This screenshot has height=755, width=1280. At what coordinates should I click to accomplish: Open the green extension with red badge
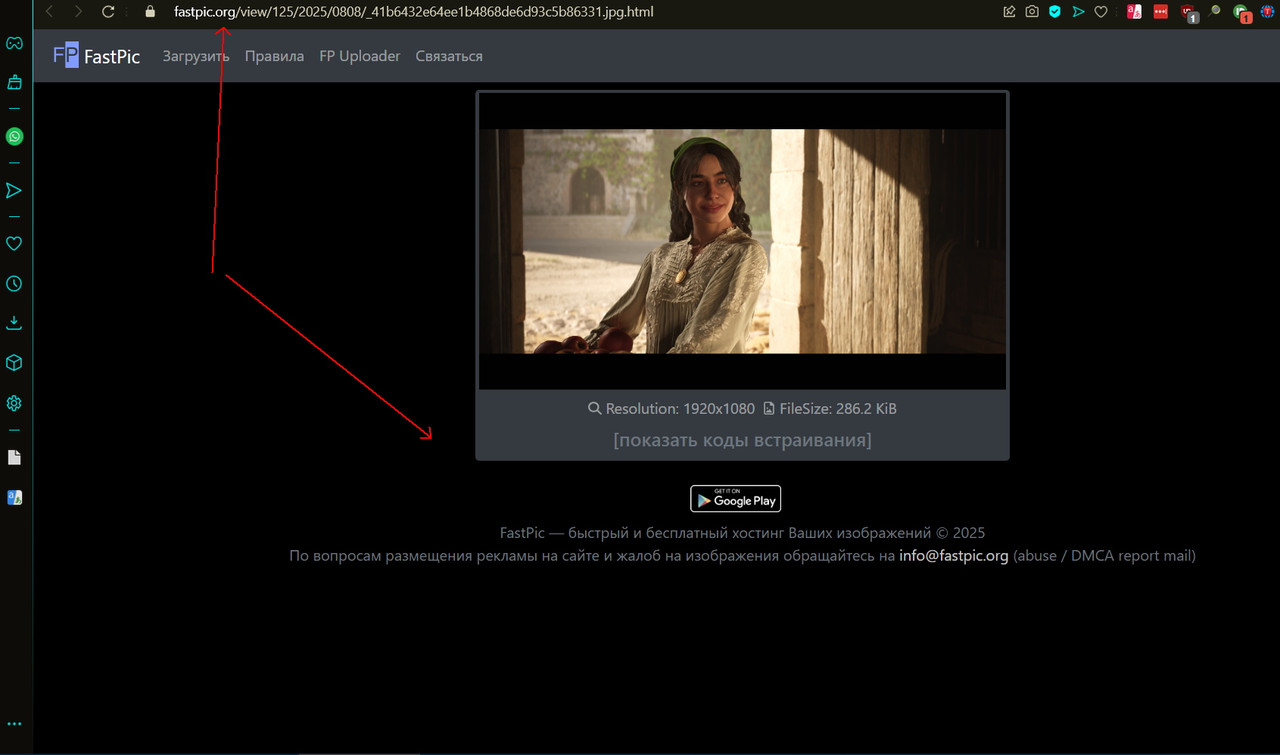1241,13
